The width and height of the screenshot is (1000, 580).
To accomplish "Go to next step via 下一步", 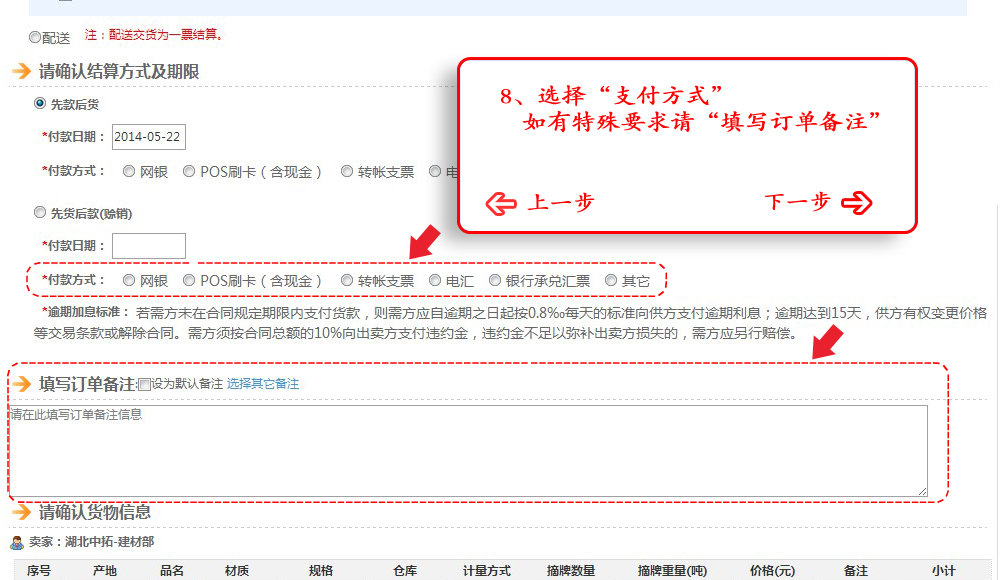I will coord(797,202).
